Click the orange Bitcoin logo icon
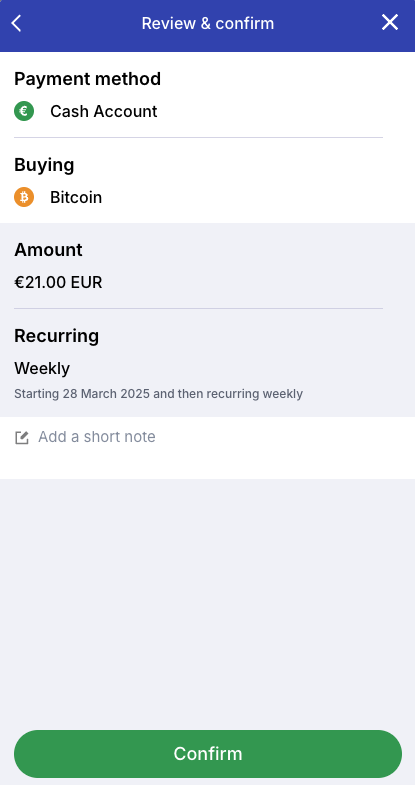Viewport: 415px width, 785px height. click(x=24, y=197)
